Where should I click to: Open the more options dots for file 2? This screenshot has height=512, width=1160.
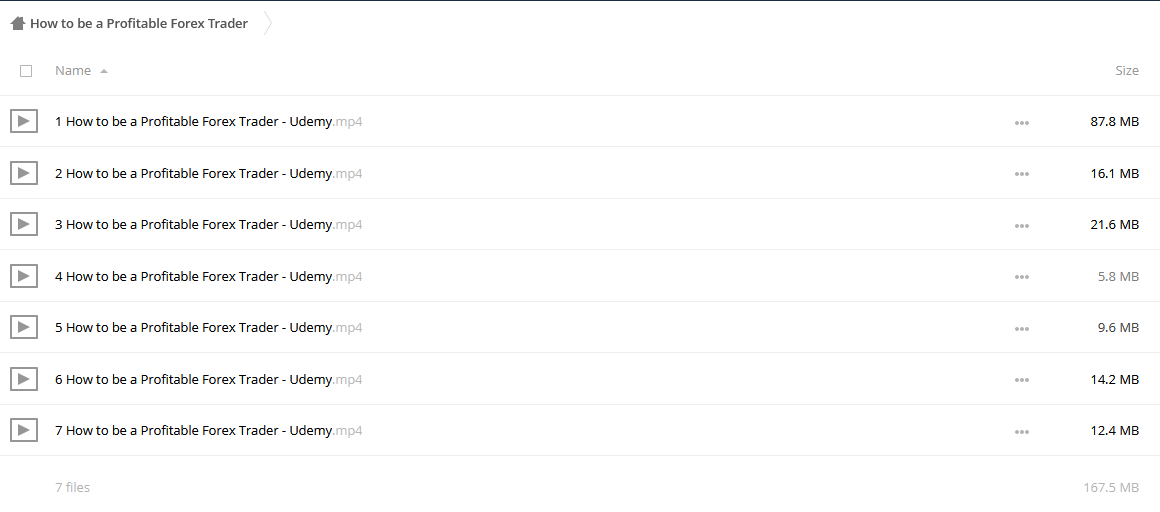point(1022,174)
